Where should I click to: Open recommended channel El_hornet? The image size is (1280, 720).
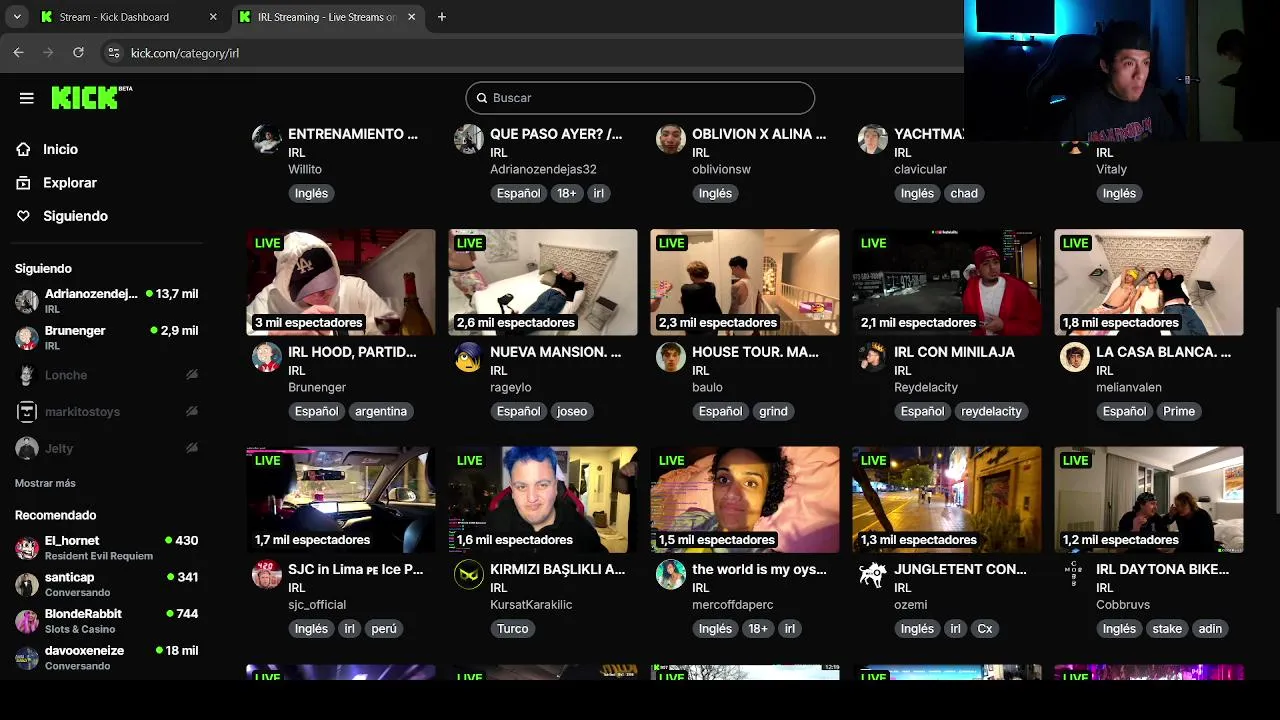pyautogui.click(x=106, y=547)
